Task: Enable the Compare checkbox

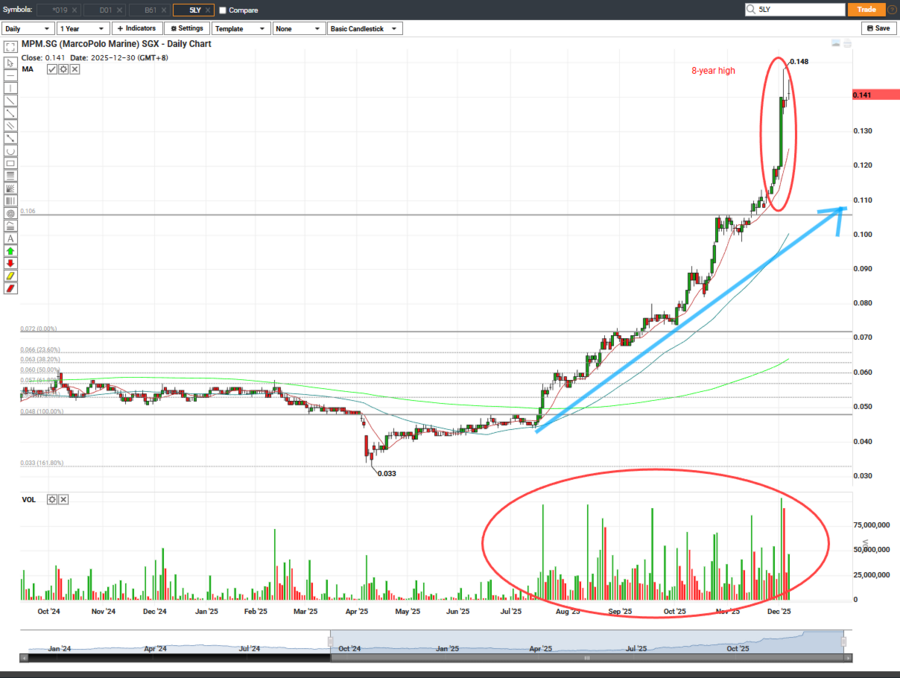Action: pyautogui.click(x=222, y=10)
